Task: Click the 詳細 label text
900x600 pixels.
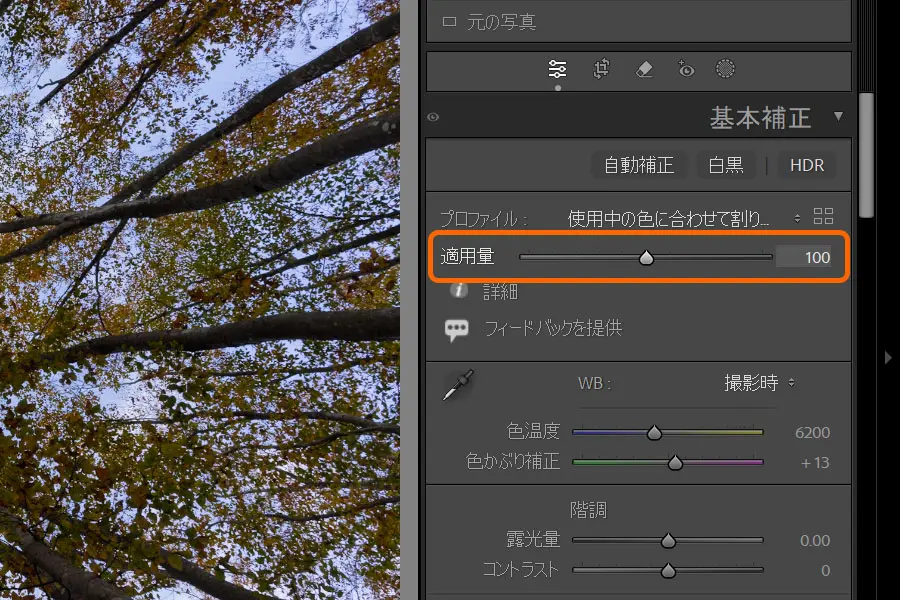Action: point(501,292)
